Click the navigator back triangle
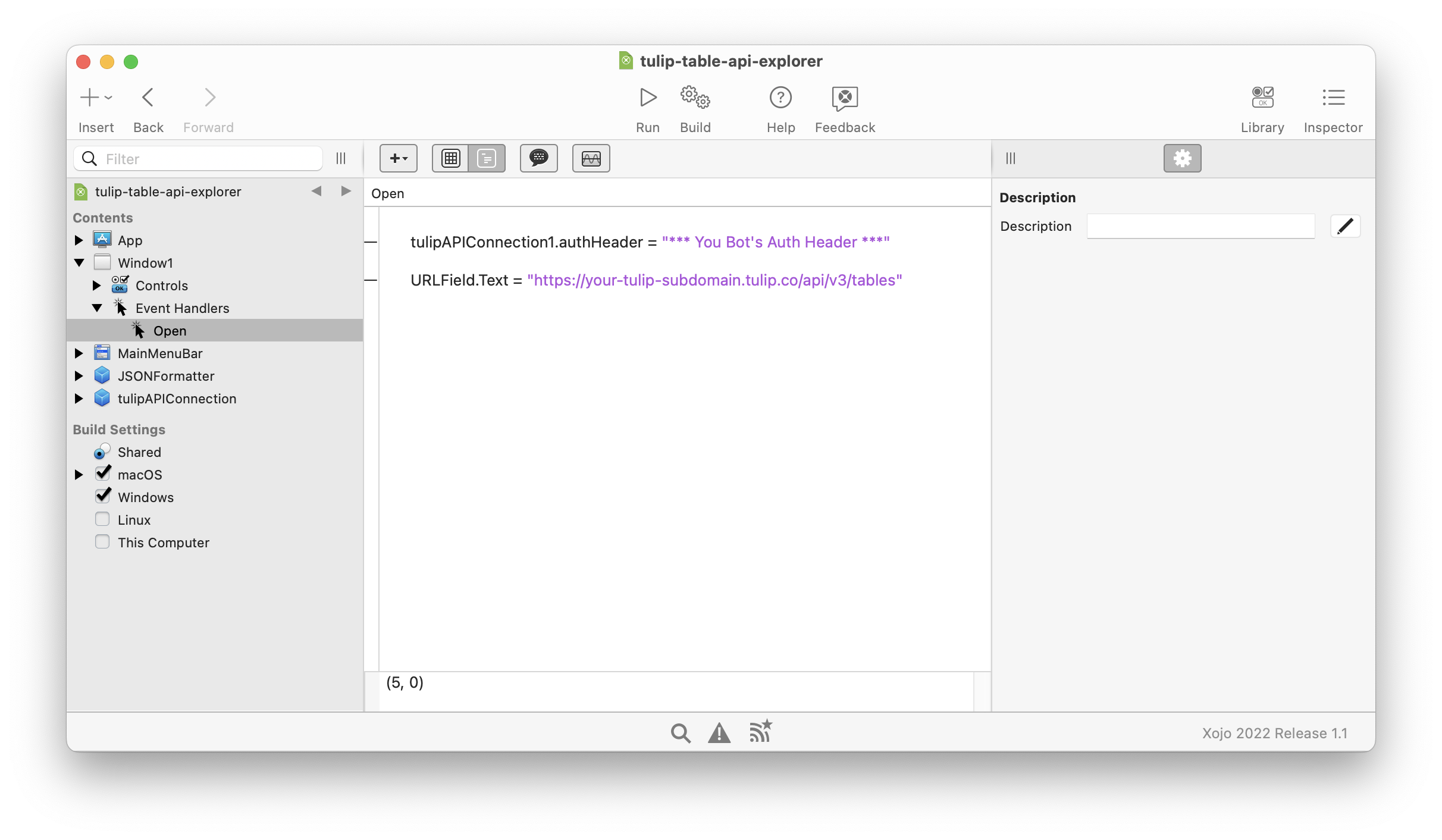The width and height of the screenshot is (1442, 840). click(x=316, y=191)
